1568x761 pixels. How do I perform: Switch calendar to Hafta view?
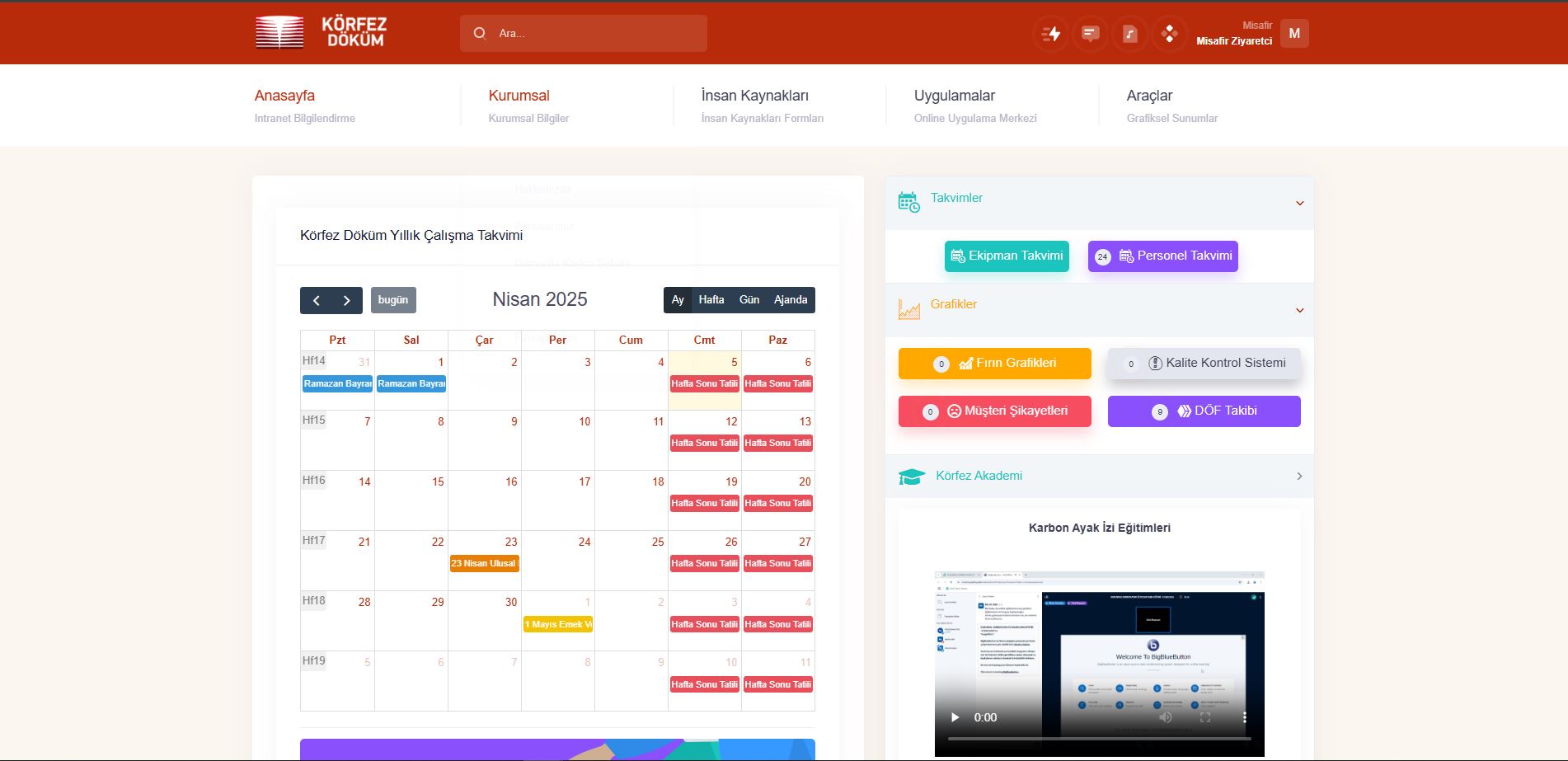[711, 300]
